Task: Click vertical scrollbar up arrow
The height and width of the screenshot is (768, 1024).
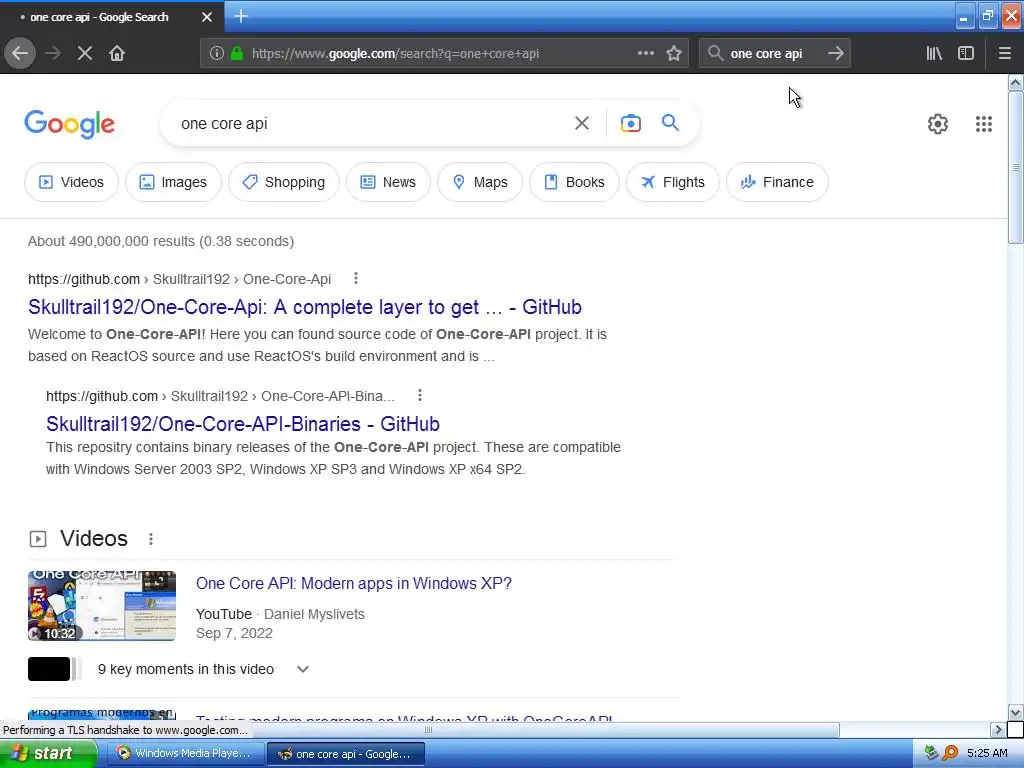Action: point(1015,82)
